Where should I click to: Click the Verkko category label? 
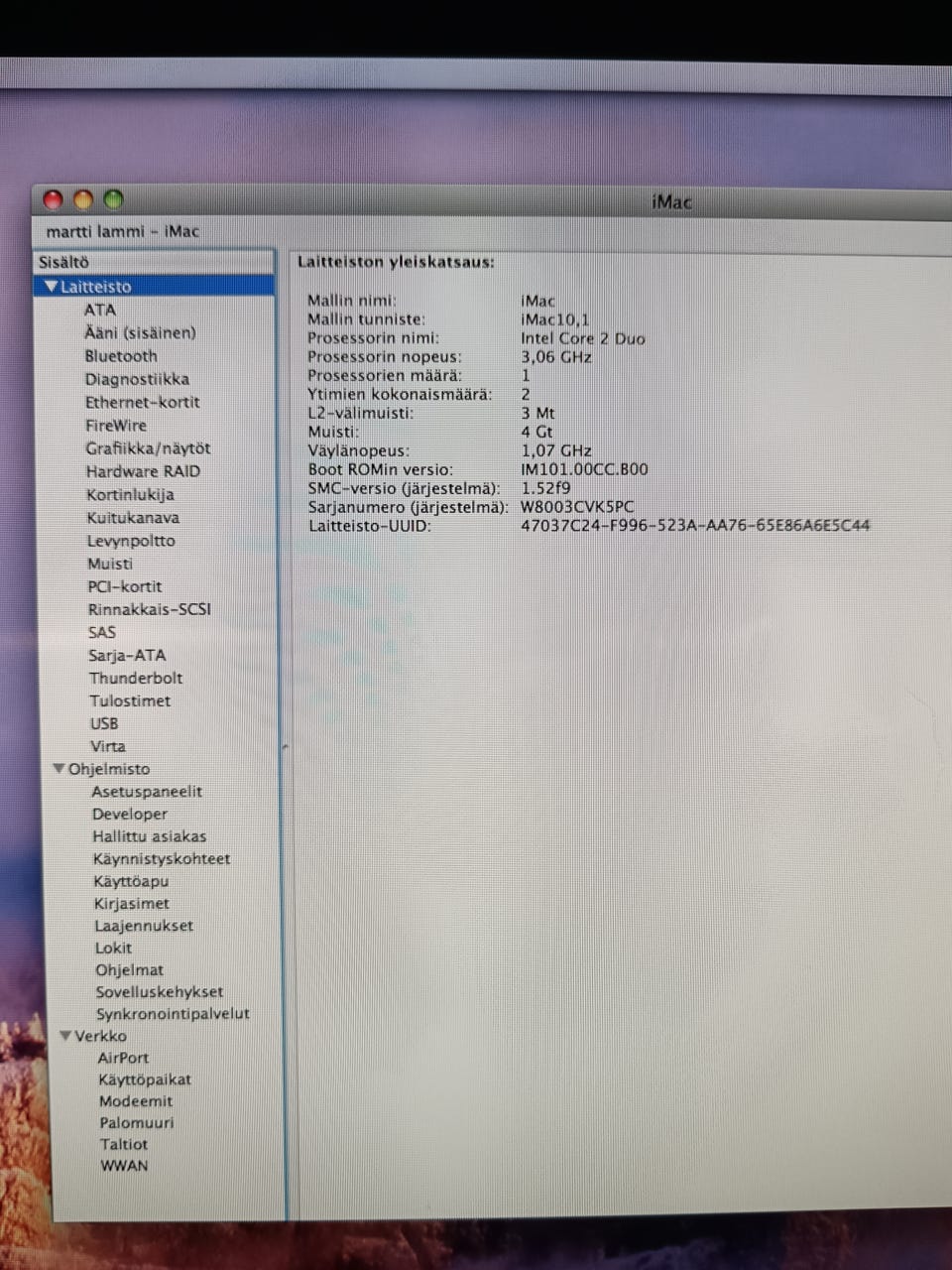click(x=101, y=1036)
